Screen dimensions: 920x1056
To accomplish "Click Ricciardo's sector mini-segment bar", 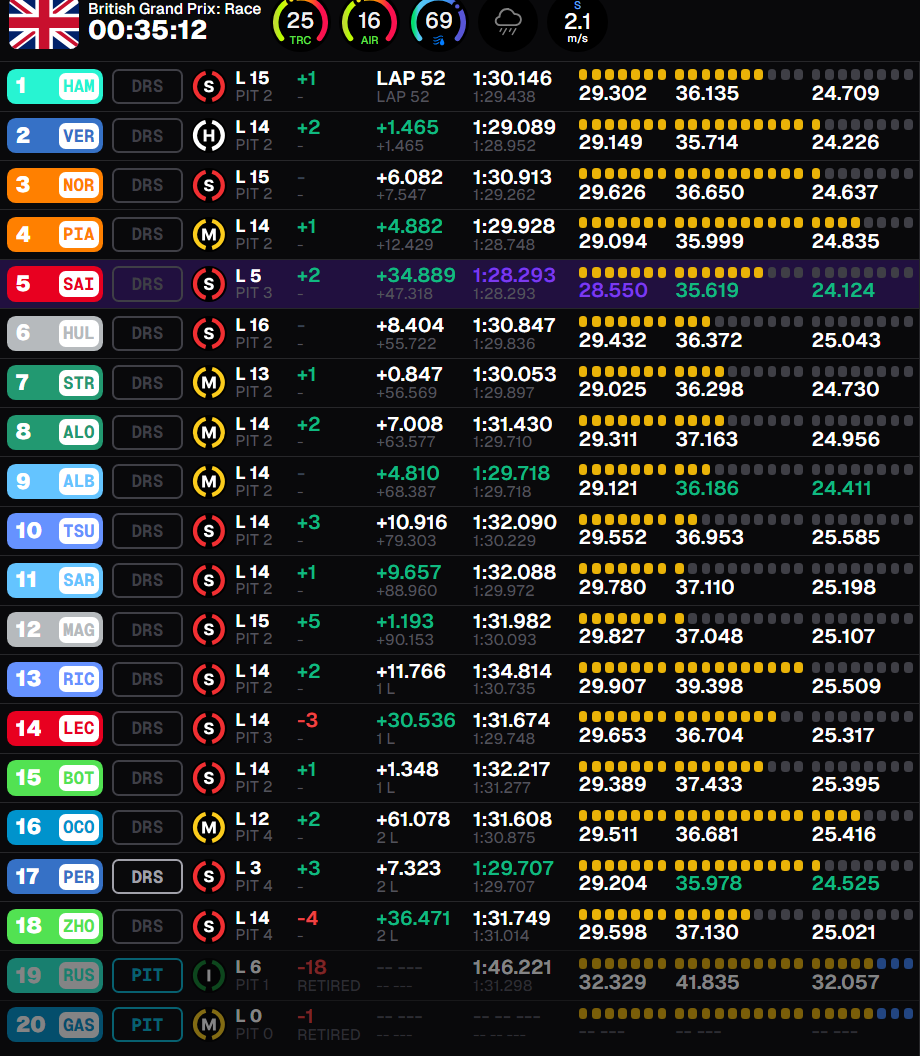I will point(746,667).
